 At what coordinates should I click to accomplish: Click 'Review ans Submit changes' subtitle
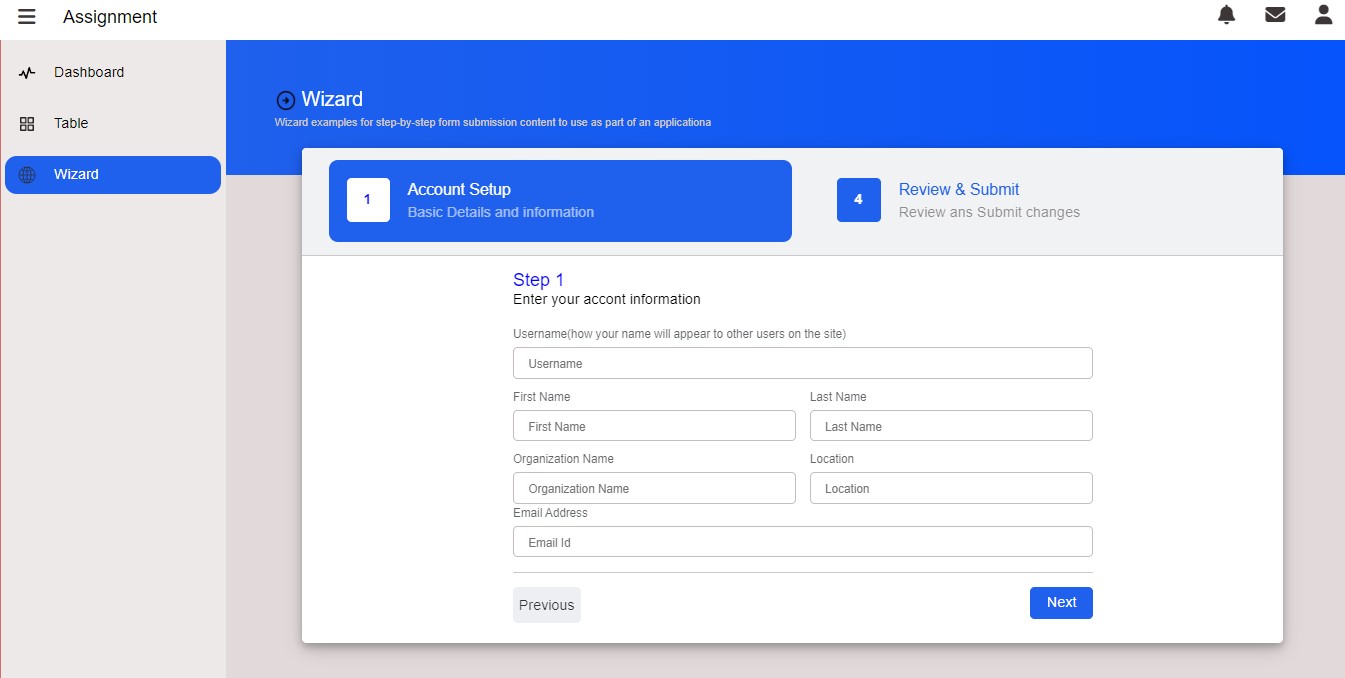[x=989, y=212]
